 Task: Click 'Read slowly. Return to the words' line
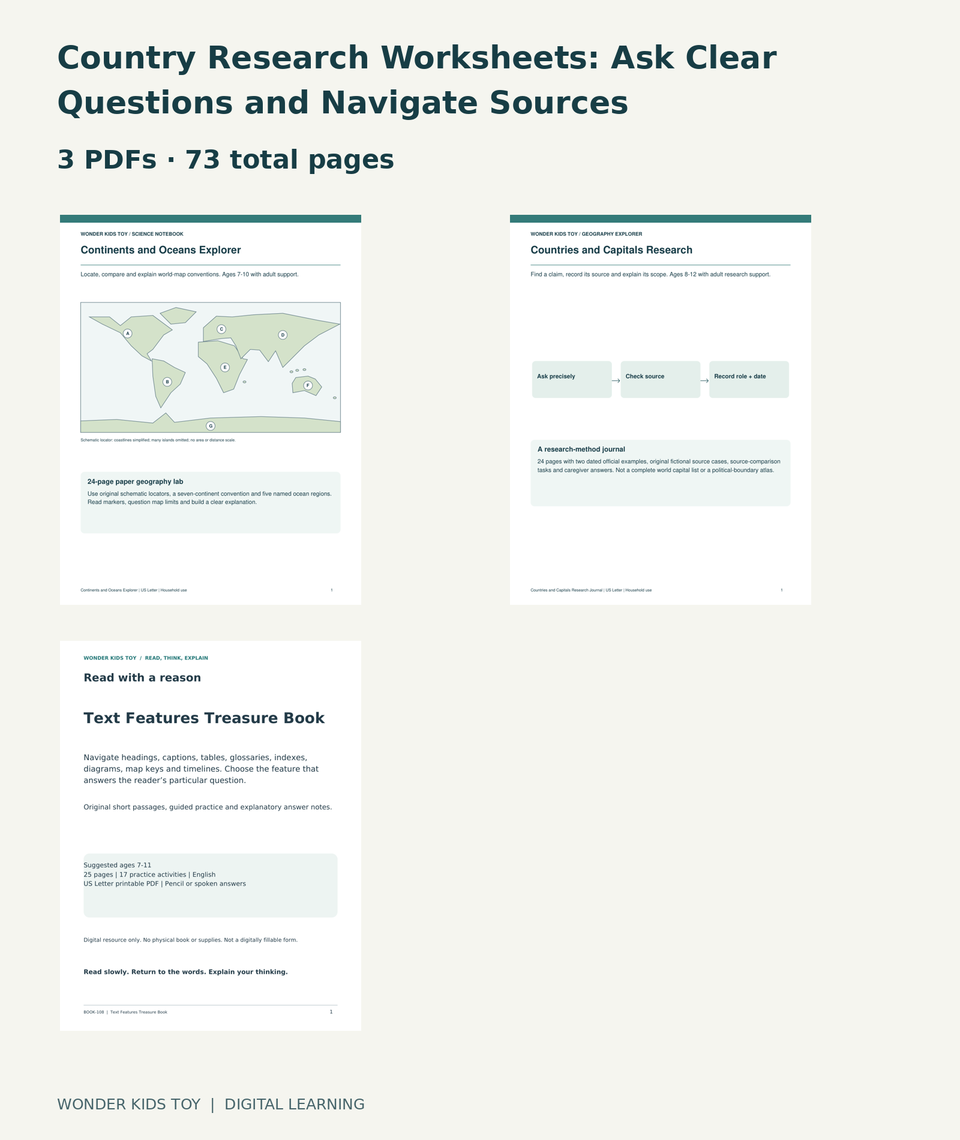185,972
